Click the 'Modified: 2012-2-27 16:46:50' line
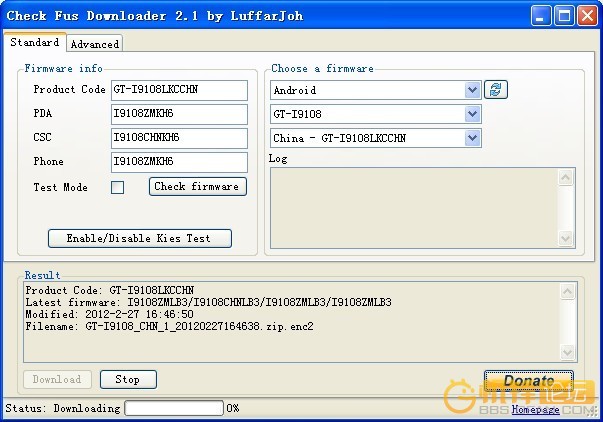603x422 pixels. point(110,315)
